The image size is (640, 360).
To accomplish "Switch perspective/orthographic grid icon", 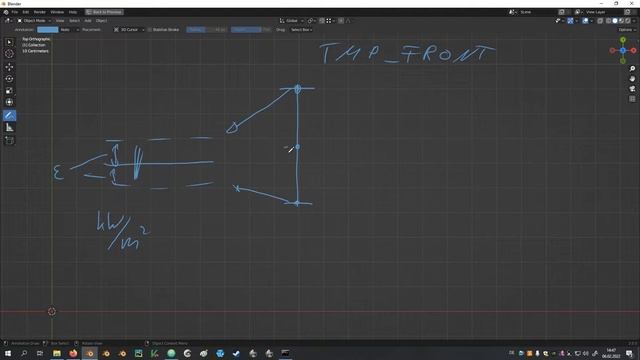I will point(632,99).
